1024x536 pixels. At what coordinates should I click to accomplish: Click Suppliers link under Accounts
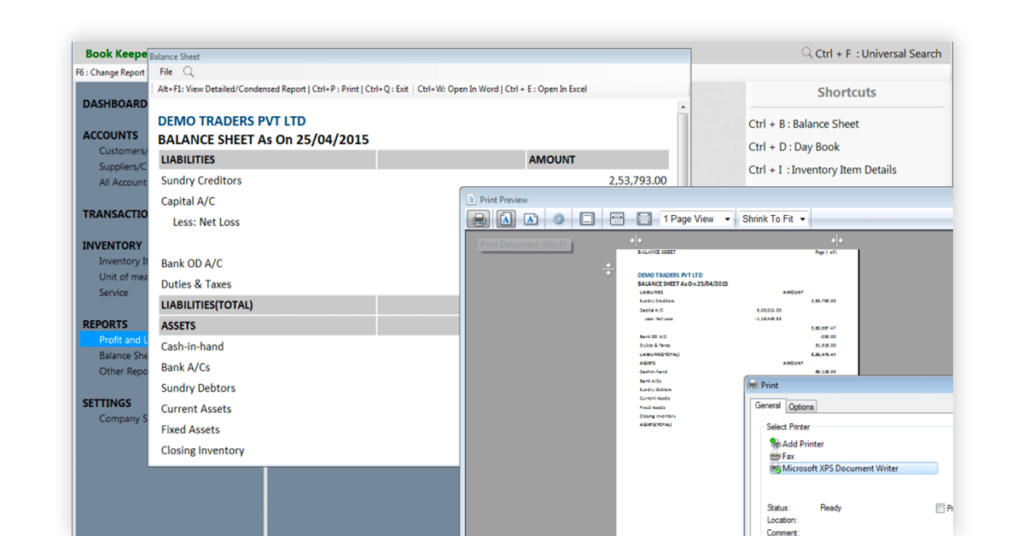pos(123,166)
